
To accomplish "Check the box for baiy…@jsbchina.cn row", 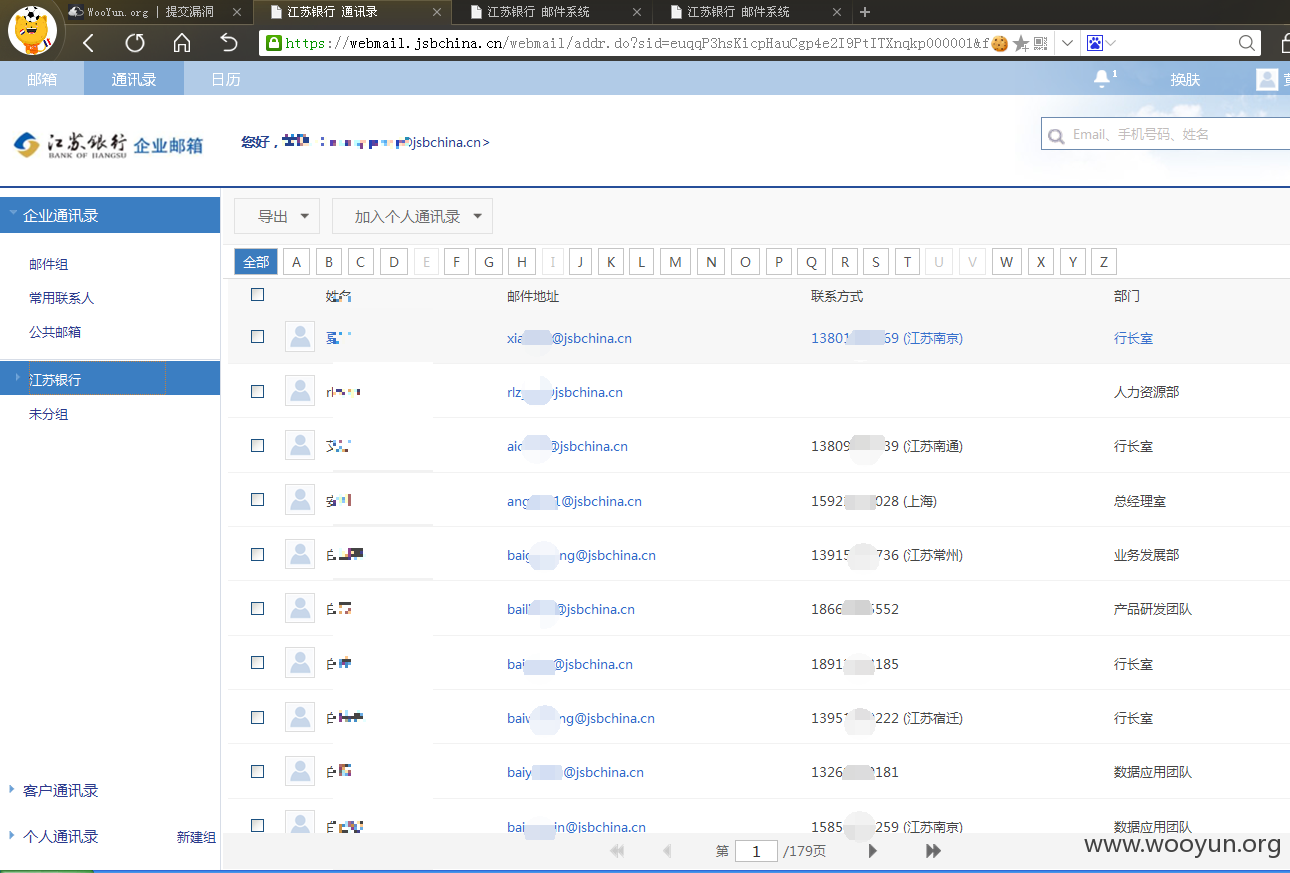I will (x=258, y=771).
